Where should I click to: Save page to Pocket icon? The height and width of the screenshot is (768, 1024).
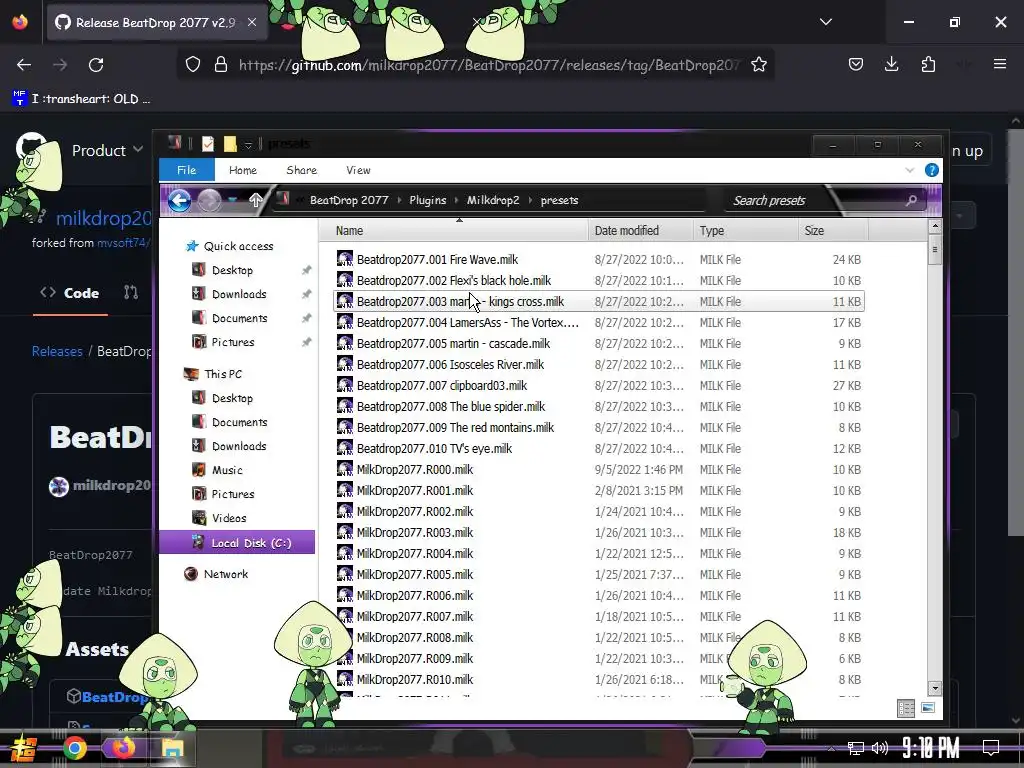856,64
